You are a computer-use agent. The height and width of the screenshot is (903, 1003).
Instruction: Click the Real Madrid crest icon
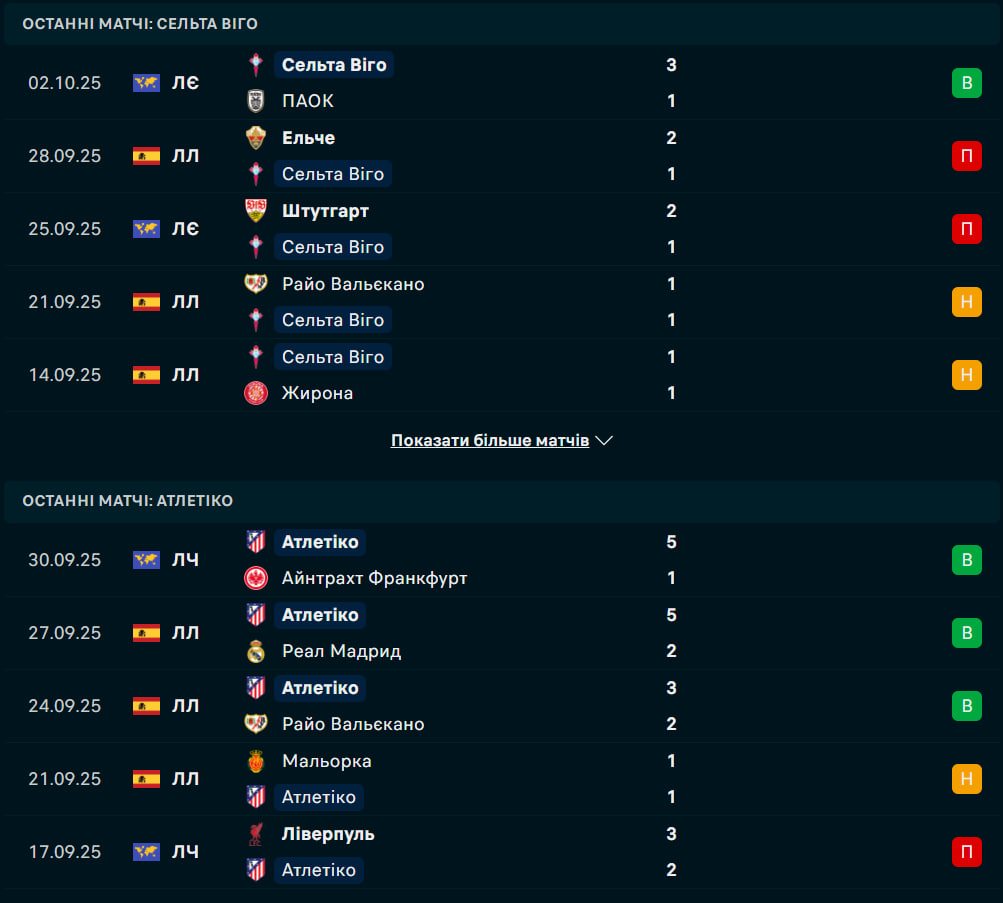[x=256, y=651]
